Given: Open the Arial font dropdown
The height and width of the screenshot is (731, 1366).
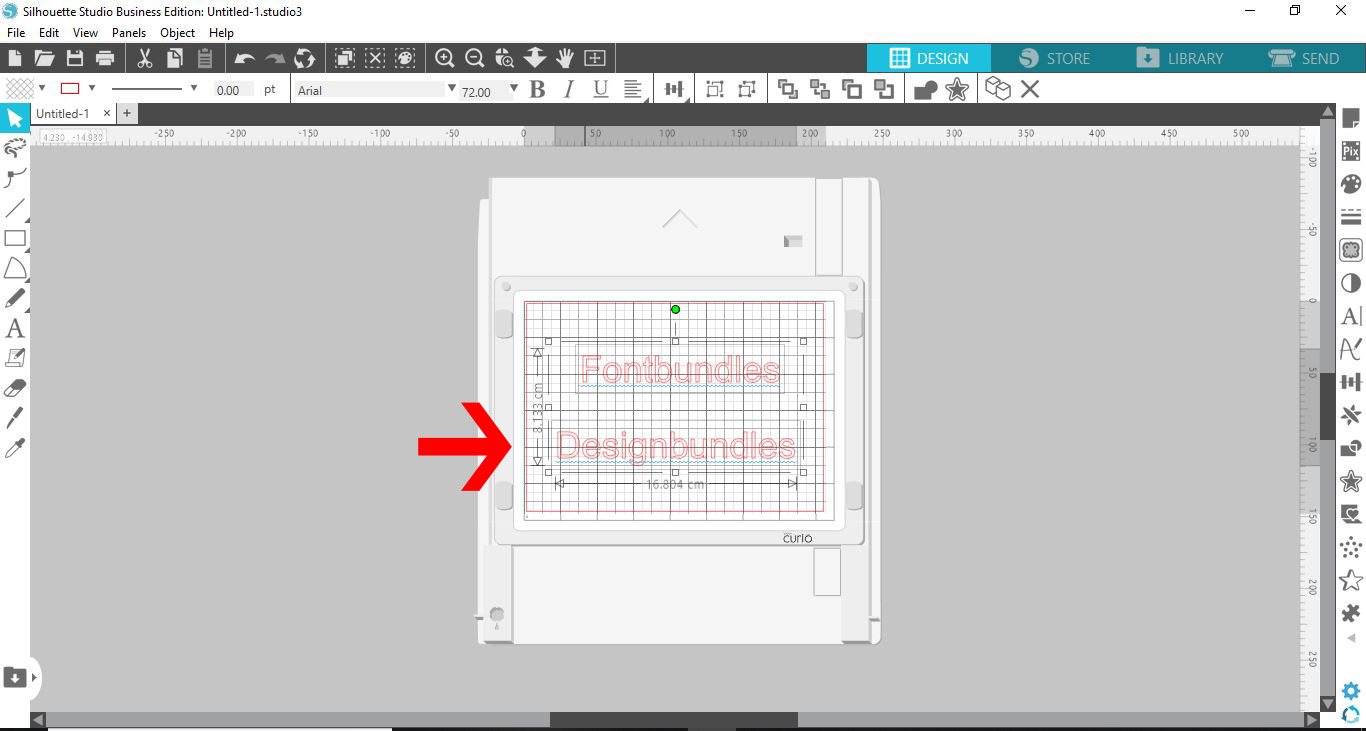Looking at the screenshot, I should (452, 89).
